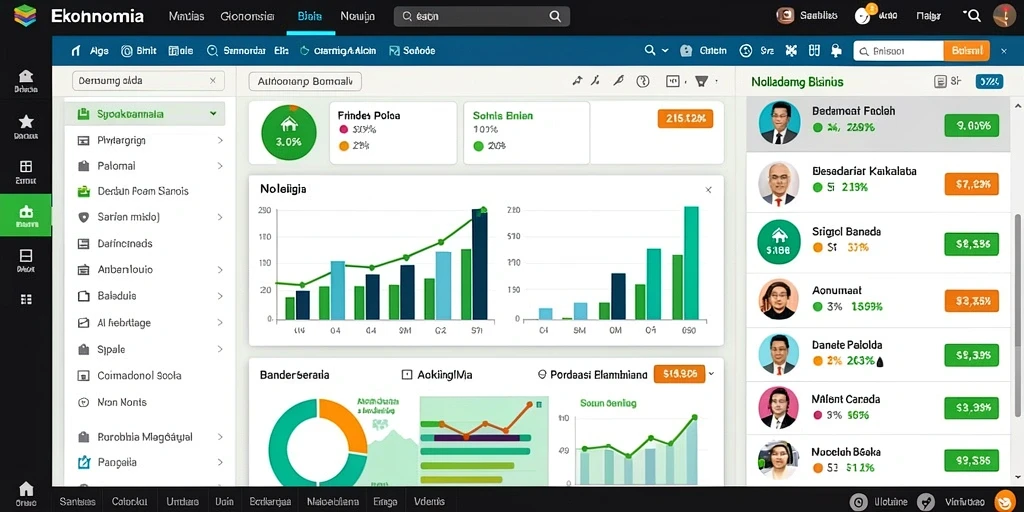Select the grid icon in left sidebar
The height and width of the screenshot is (512, 1024).
coord(26,299)
